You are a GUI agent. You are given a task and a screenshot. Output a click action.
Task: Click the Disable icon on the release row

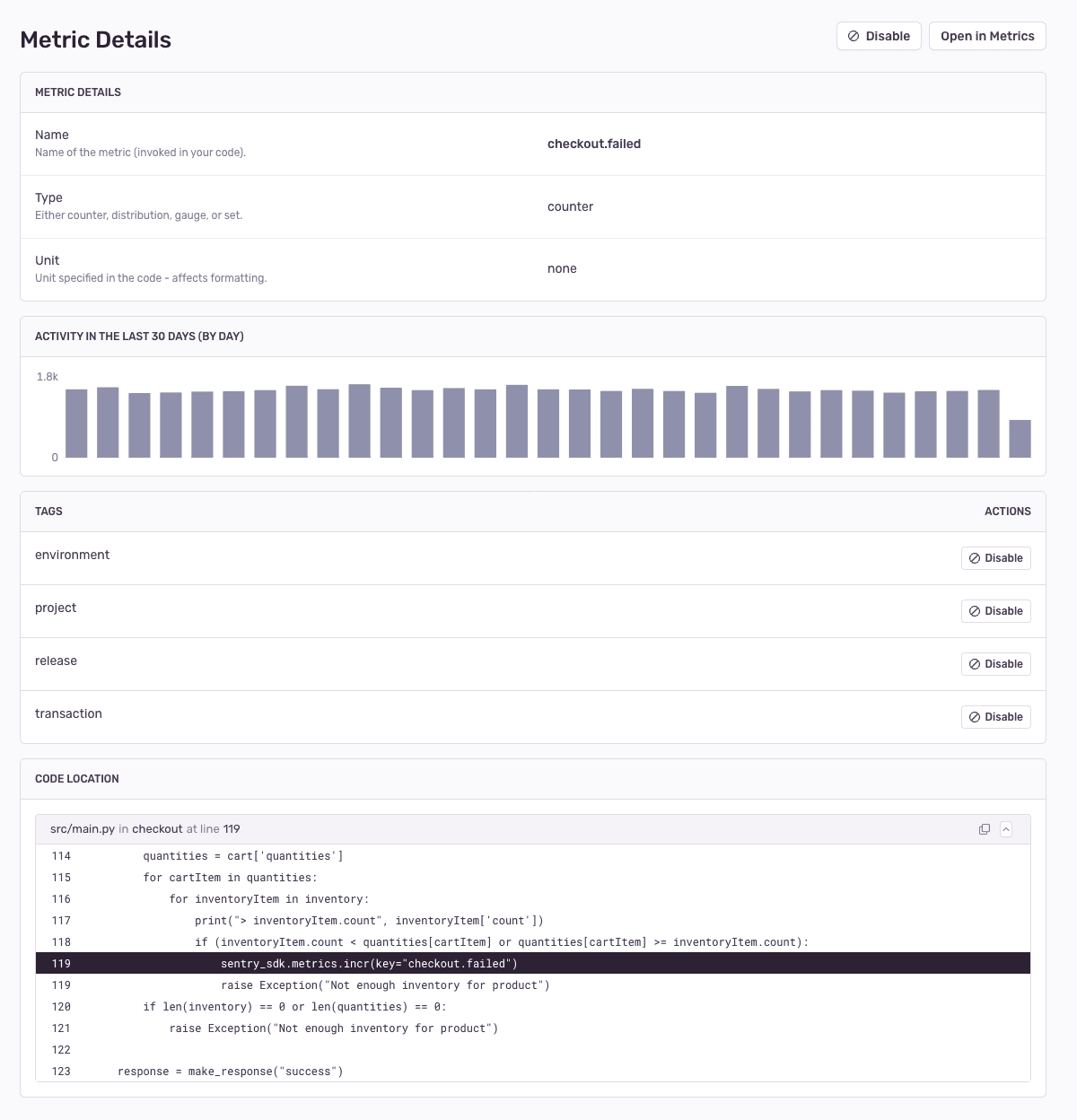975,663
